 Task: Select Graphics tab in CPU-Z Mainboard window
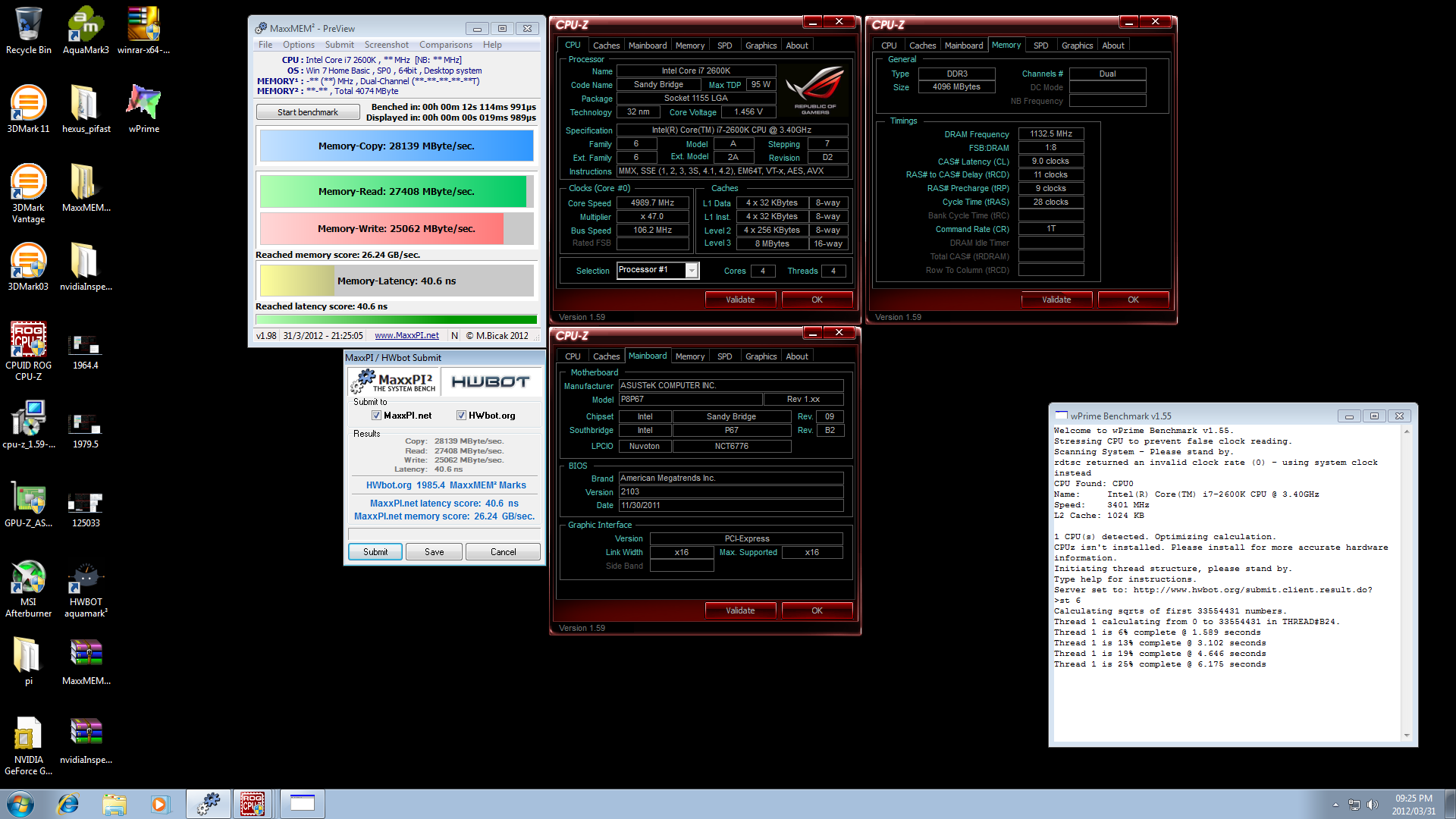pos(761,356)
